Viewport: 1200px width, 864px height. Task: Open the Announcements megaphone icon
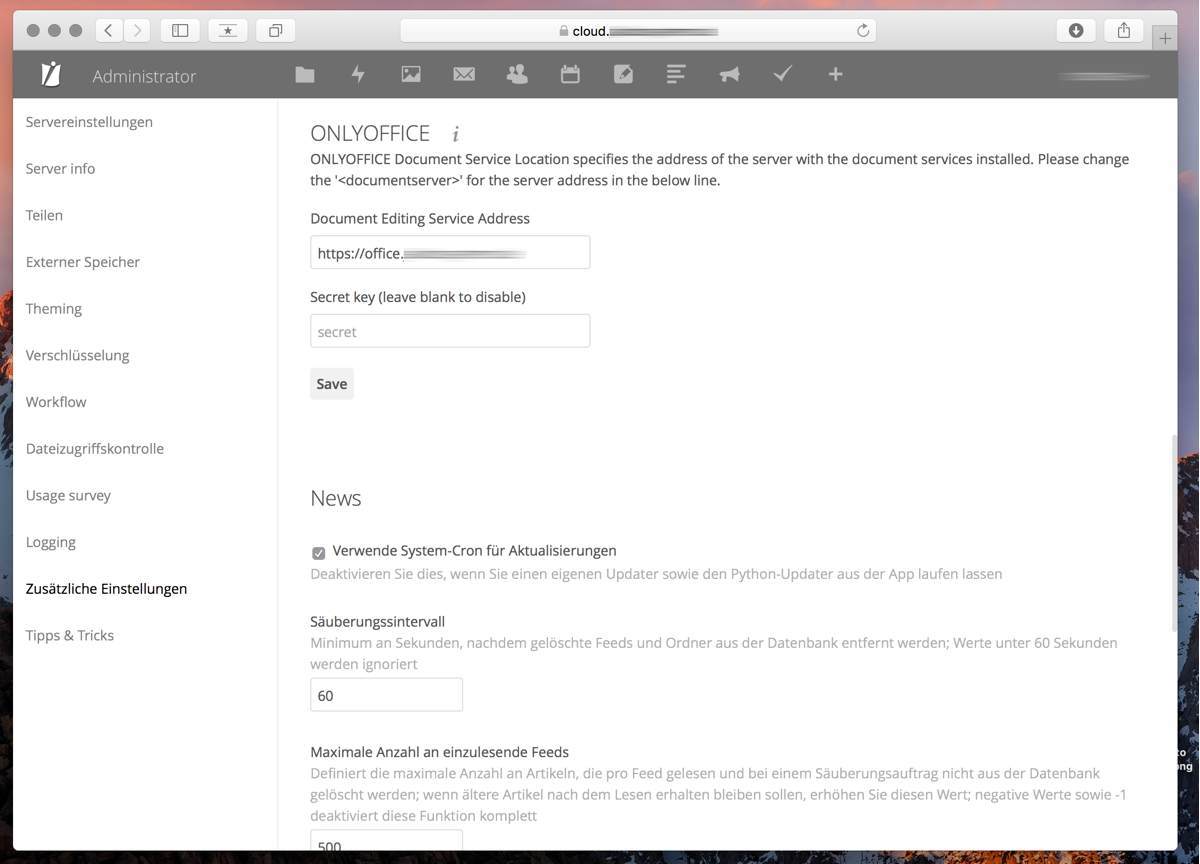tap(729, 74)
